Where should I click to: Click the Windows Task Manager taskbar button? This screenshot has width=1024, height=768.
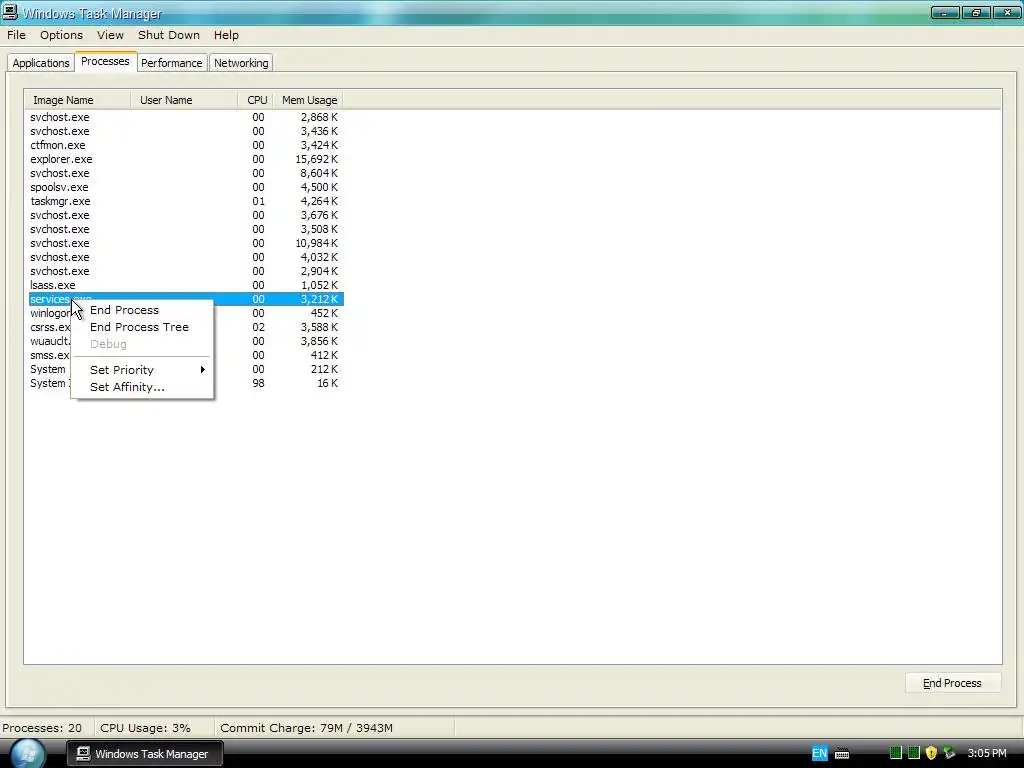[145, 754]
